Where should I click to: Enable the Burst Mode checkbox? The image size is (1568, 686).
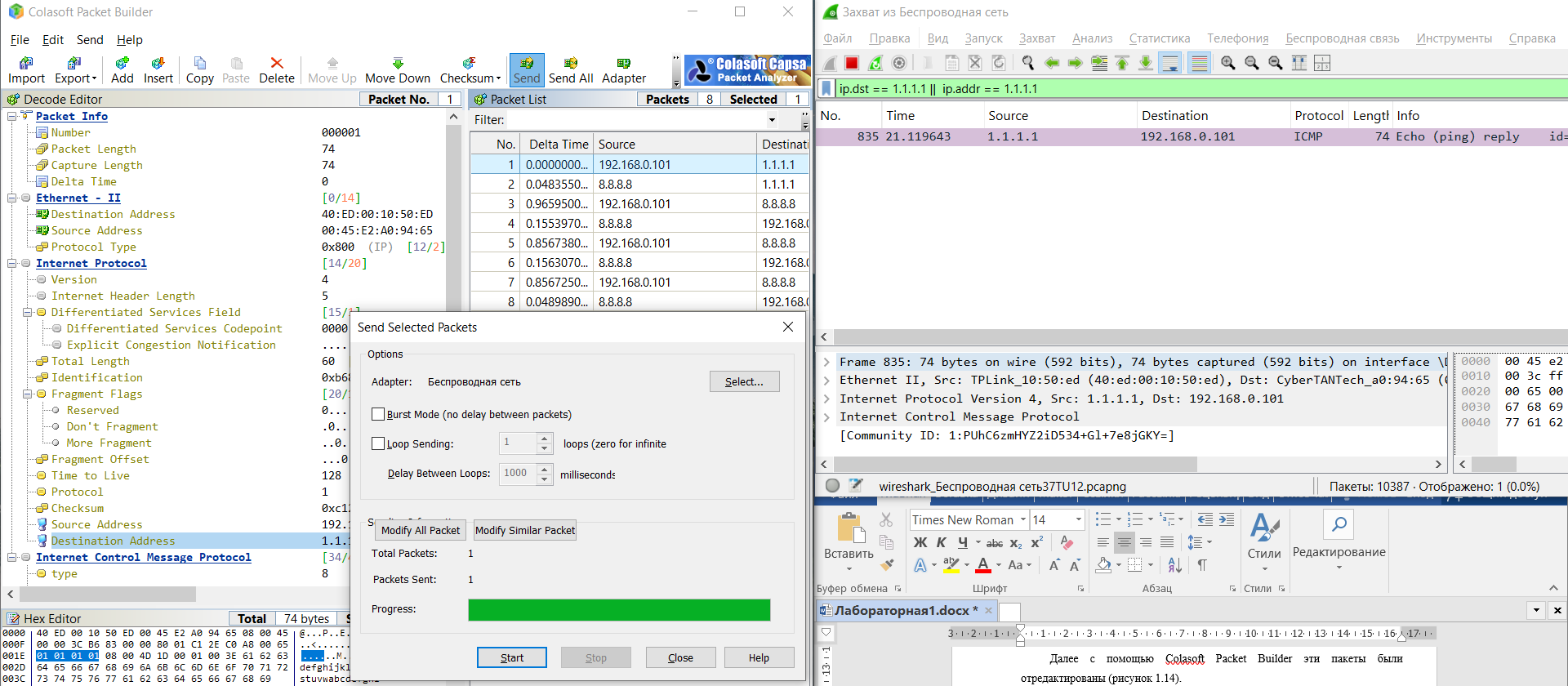378,414
